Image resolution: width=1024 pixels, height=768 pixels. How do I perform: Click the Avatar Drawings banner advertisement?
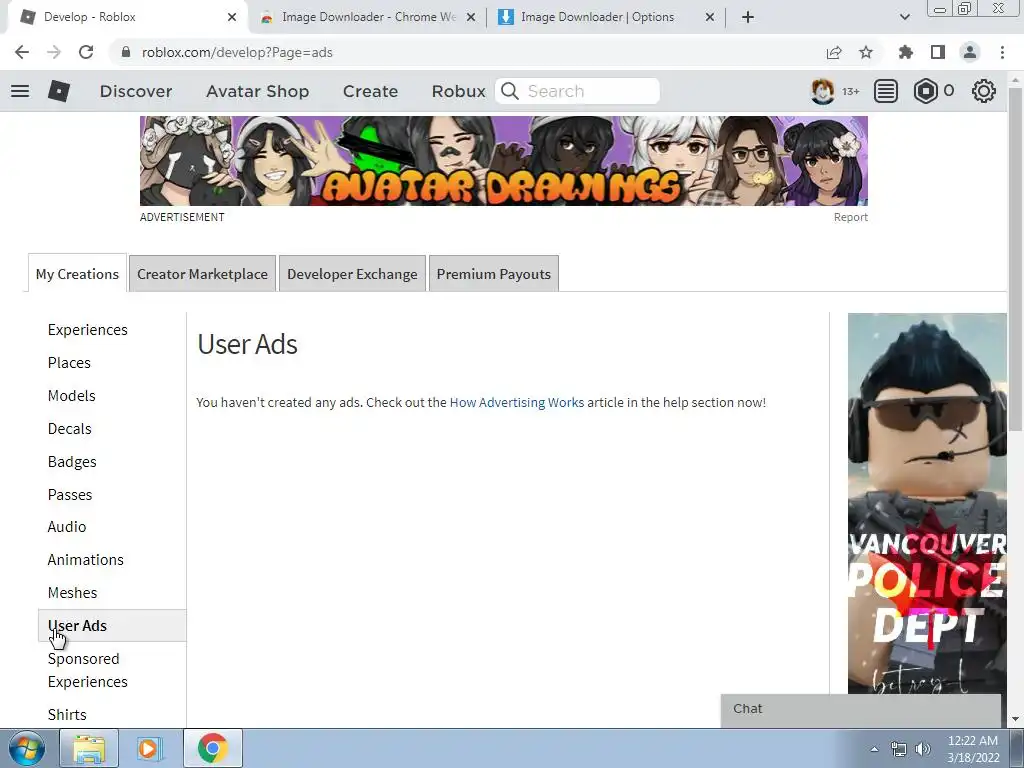(504, 161)
